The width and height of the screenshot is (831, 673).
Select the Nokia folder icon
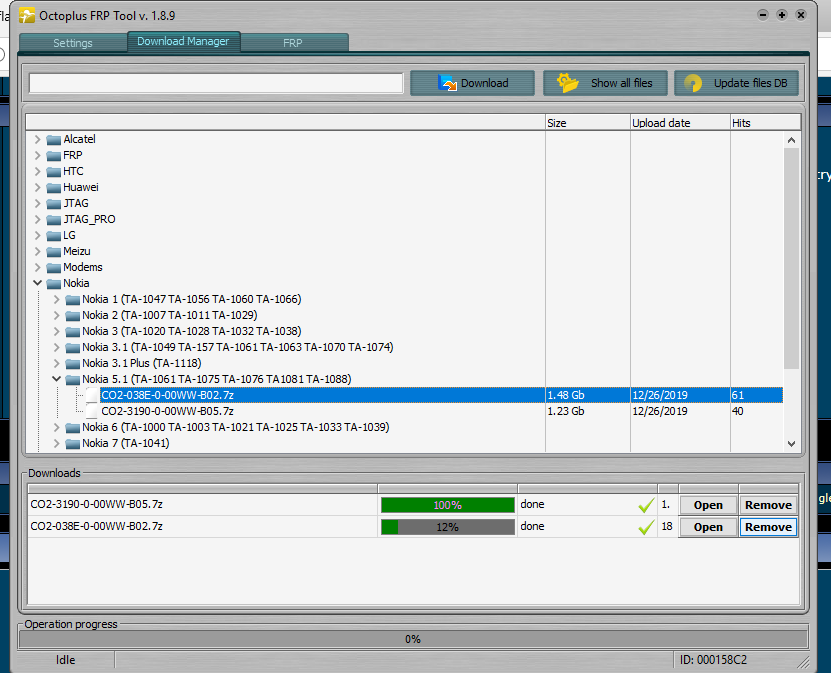click(x=54, y=284)
